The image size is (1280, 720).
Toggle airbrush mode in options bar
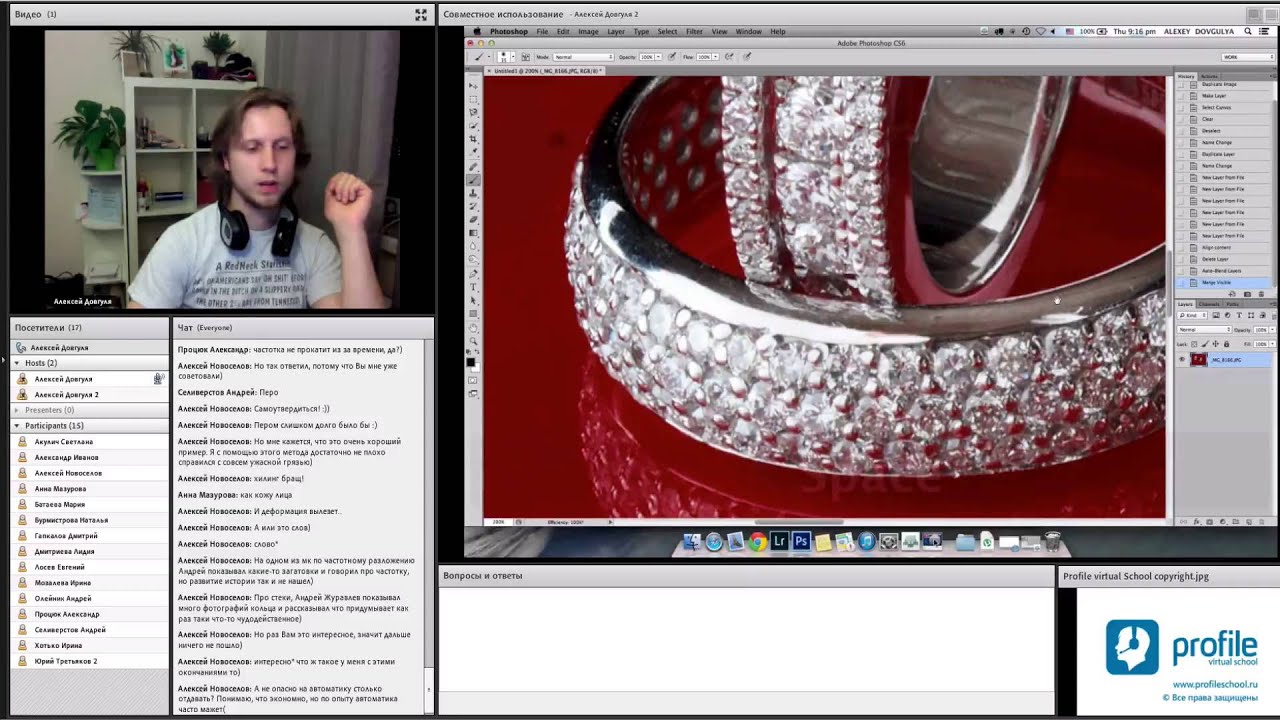click(728, 57)
